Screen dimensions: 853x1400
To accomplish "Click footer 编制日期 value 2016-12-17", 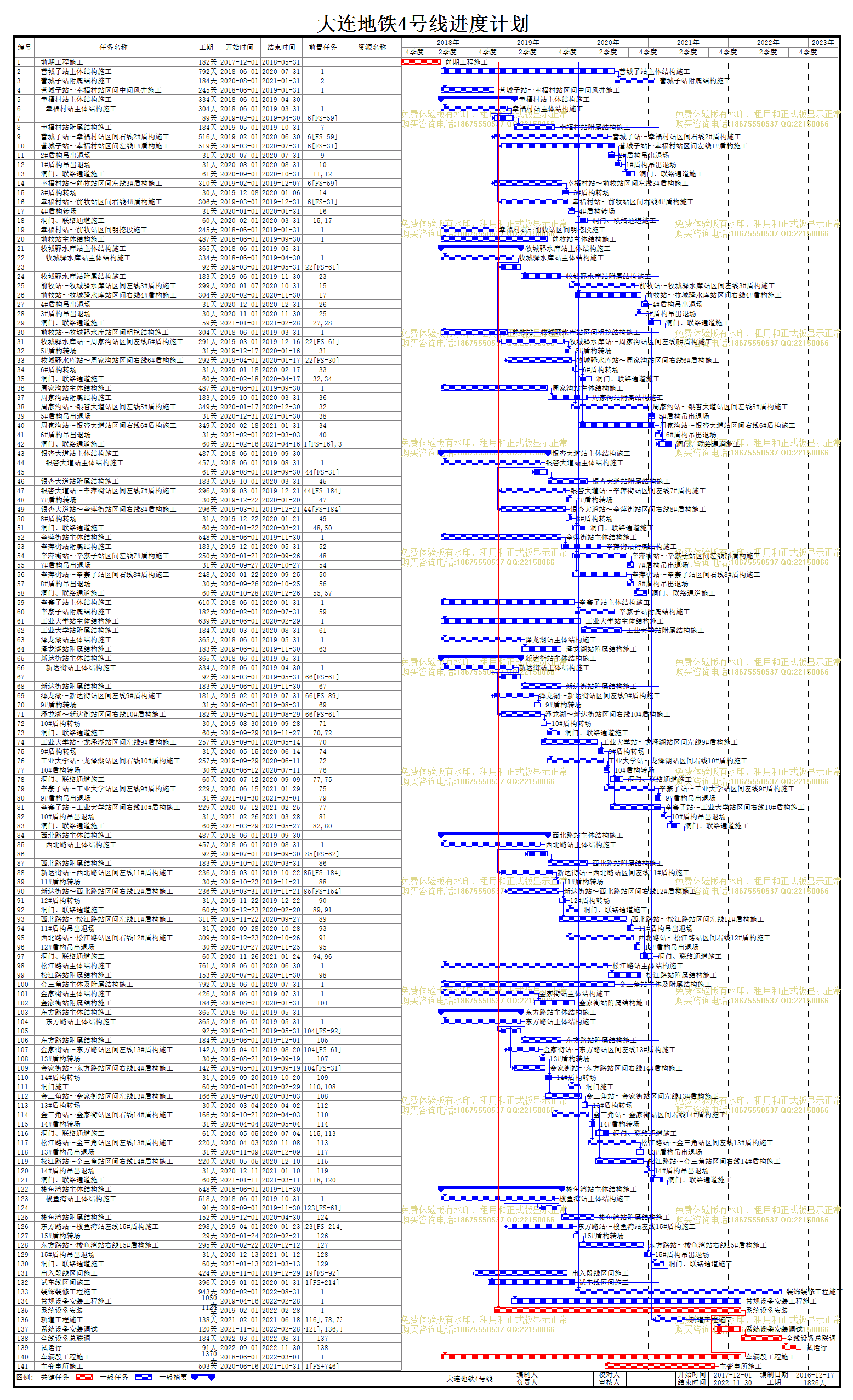I will click(x=815, y=1375).
